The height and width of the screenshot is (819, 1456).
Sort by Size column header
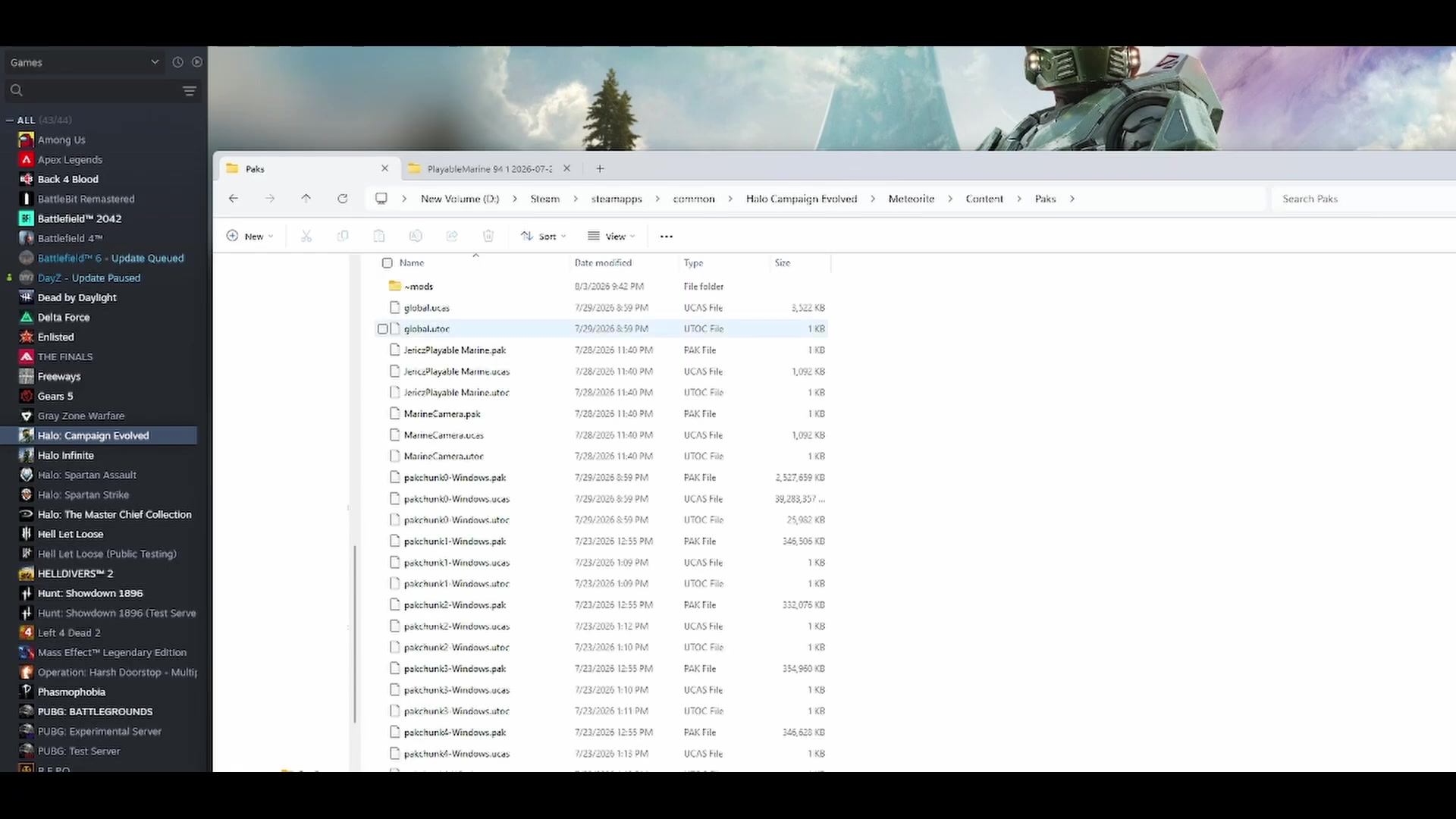pos(783,262)
